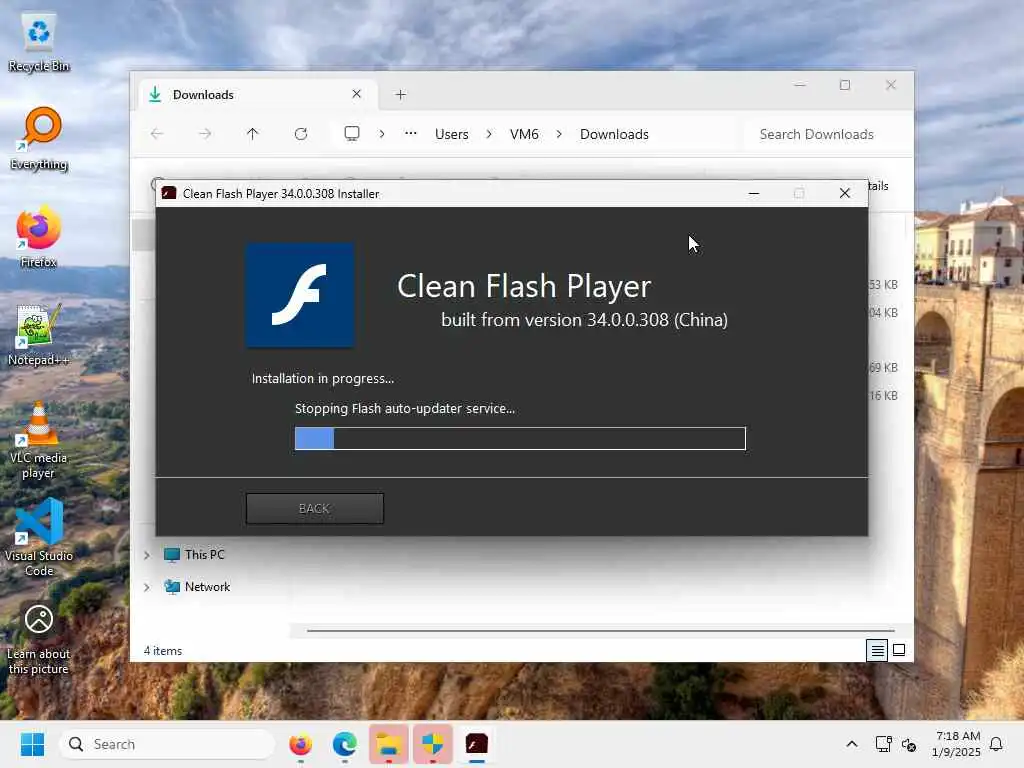
Task: Select Users in the address breadcrumb
Action: click(452, 134)
